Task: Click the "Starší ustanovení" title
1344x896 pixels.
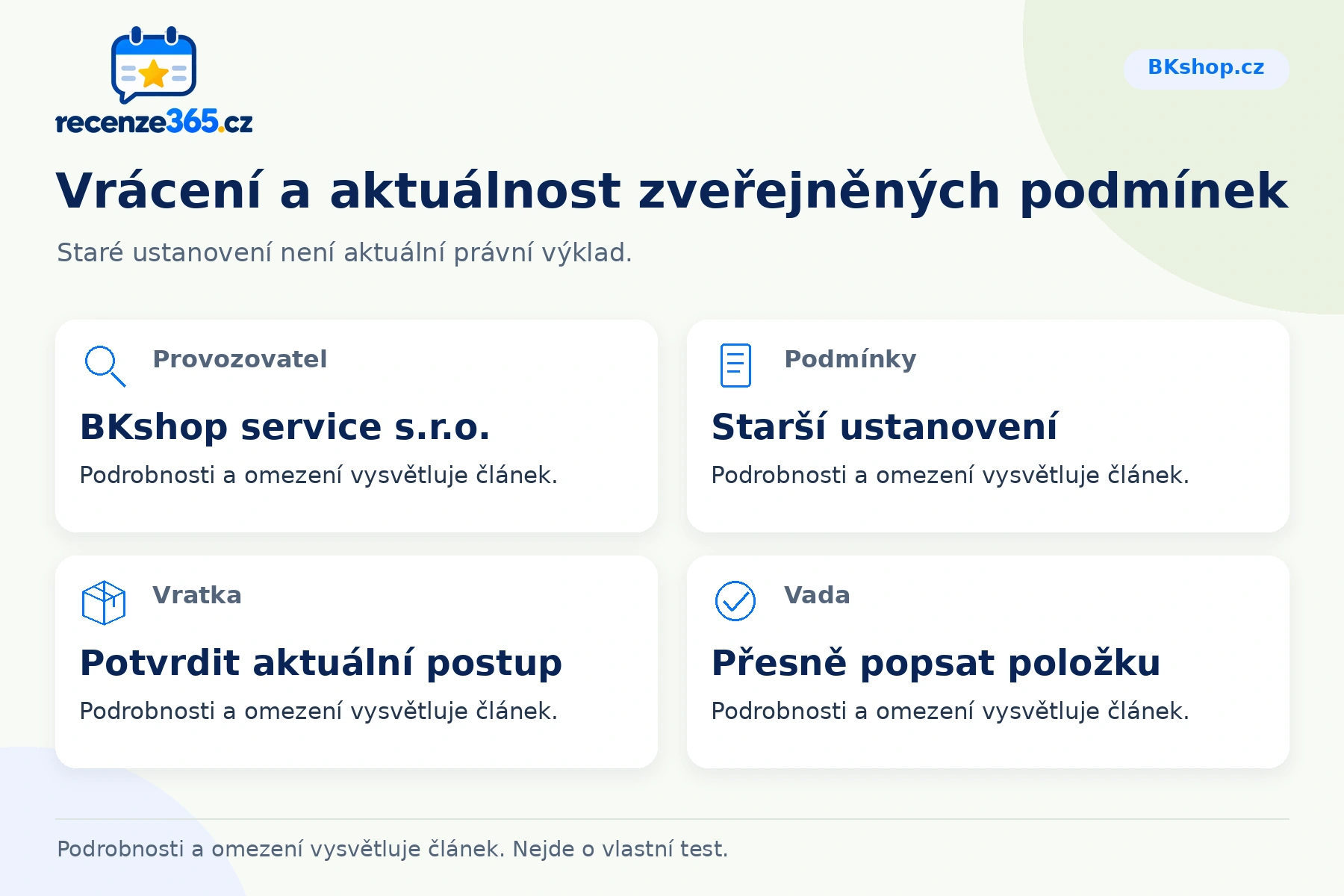Action: [885, 427]
